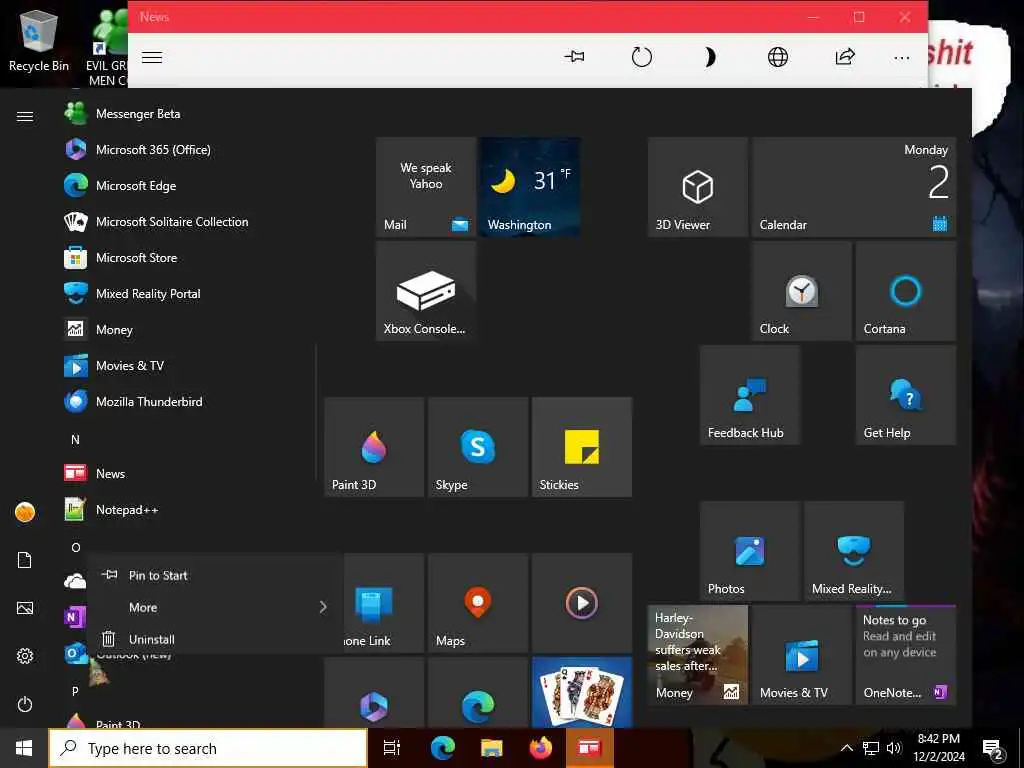Click the O letter group header

point(76,547)
